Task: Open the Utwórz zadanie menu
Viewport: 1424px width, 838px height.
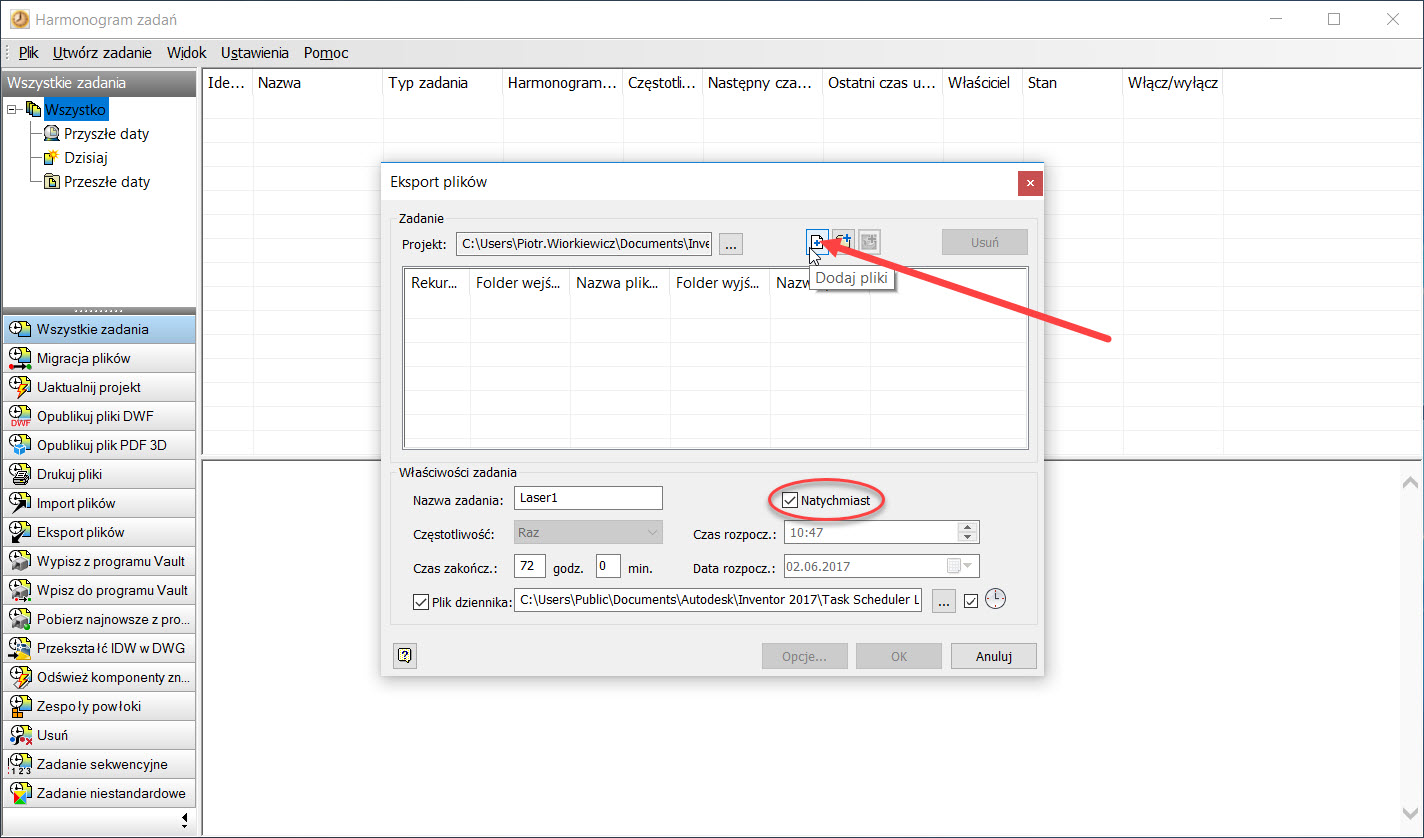Action: coord(102,53)
